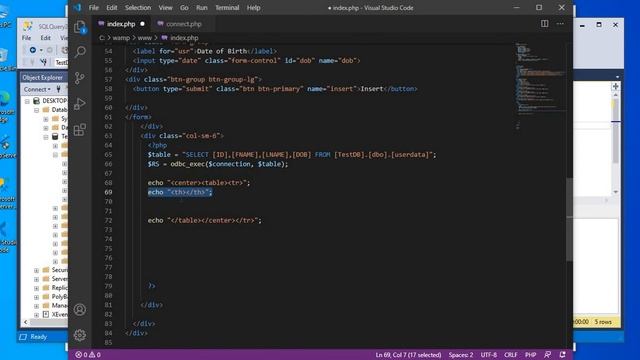This screenshot has height=360, width=640.
Task: Change end of line sequence CRLF
Action: tap(510, 355)
